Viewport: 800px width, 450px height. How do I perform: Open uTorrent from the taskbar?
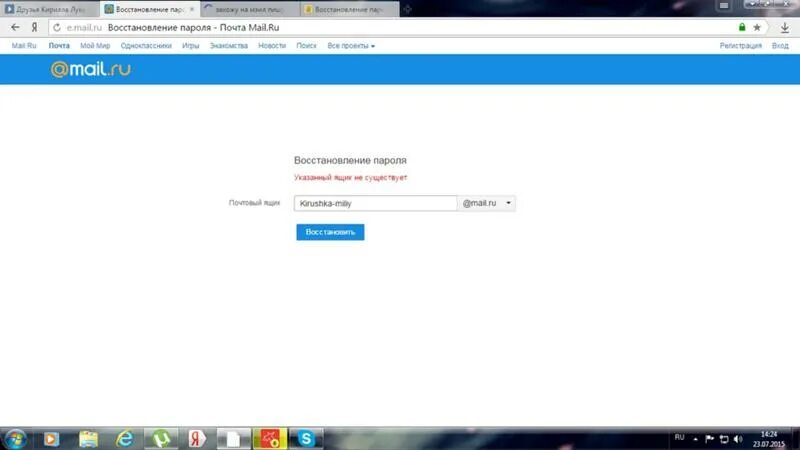coord(161,439)
